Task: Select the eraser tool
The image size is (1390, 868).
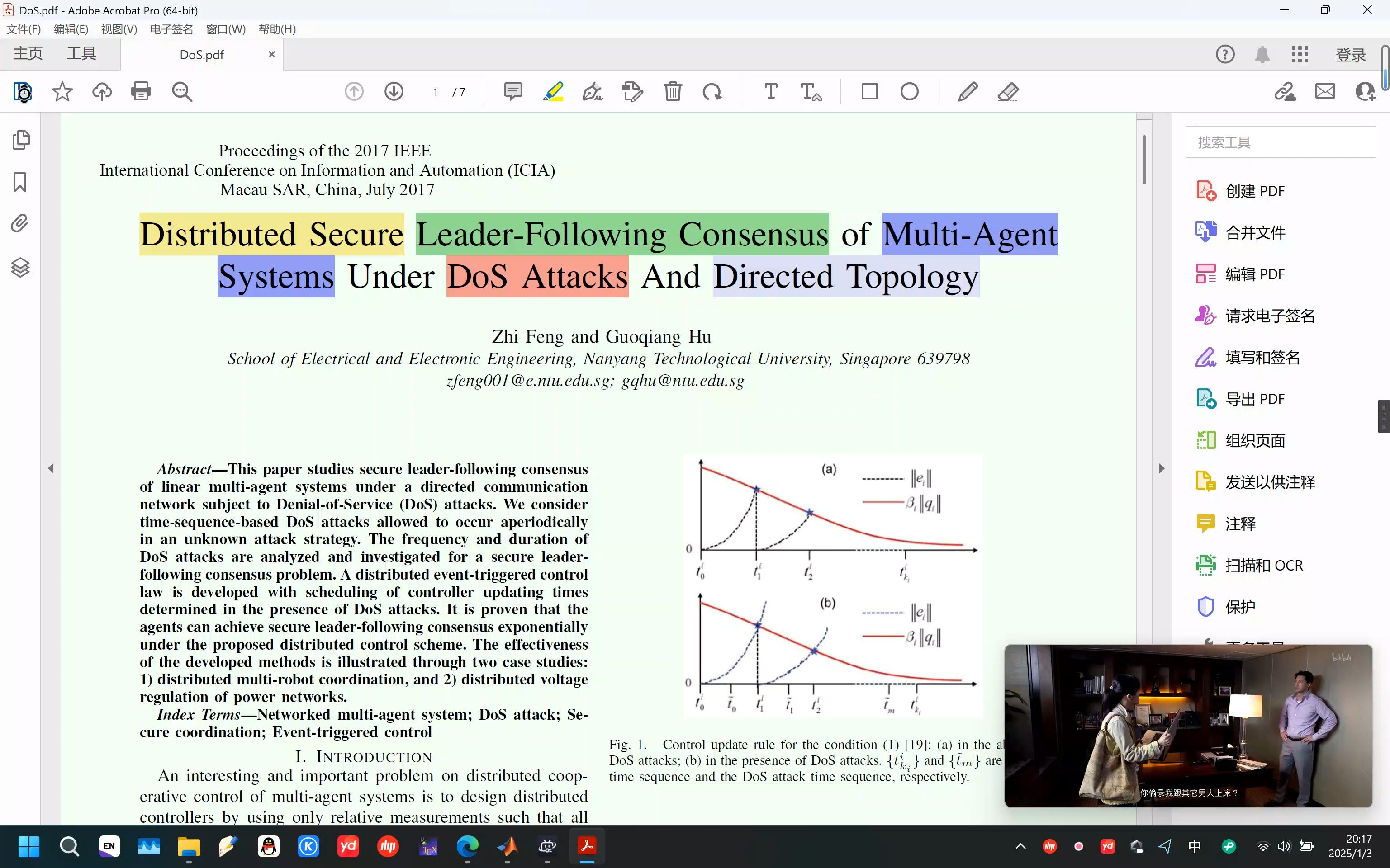Action: (x=1008, y=92)
